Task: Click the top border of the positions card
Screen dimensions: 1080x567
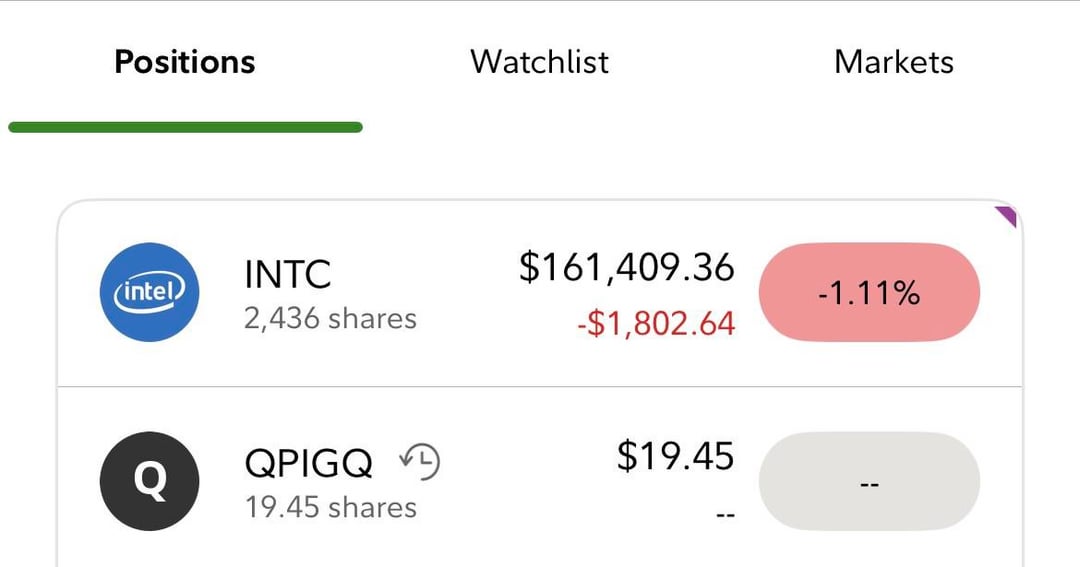Action: (540, 201)
